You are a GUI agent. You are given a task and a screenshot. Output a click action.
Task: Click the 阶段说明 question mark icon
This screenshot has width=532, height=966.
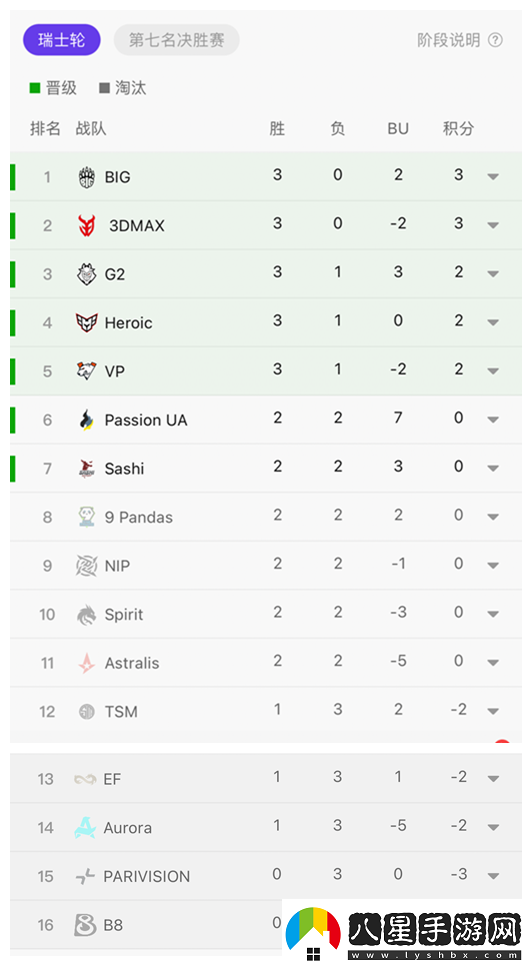pyautogui.click(x=495, y=40)
